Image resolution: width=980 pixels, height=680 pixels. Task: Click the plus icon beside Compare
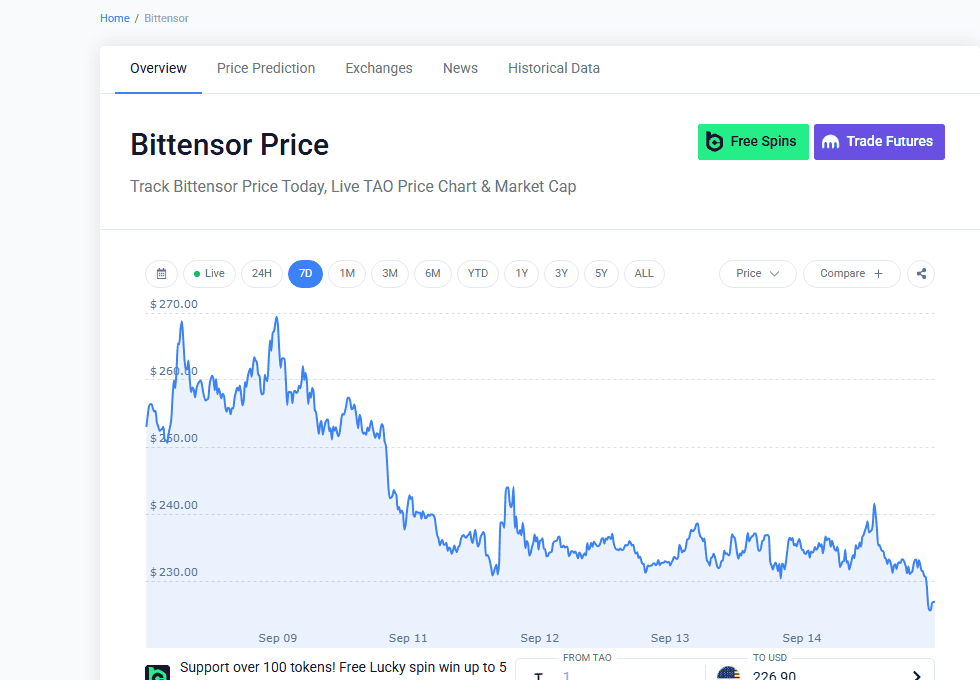(878, 274)
